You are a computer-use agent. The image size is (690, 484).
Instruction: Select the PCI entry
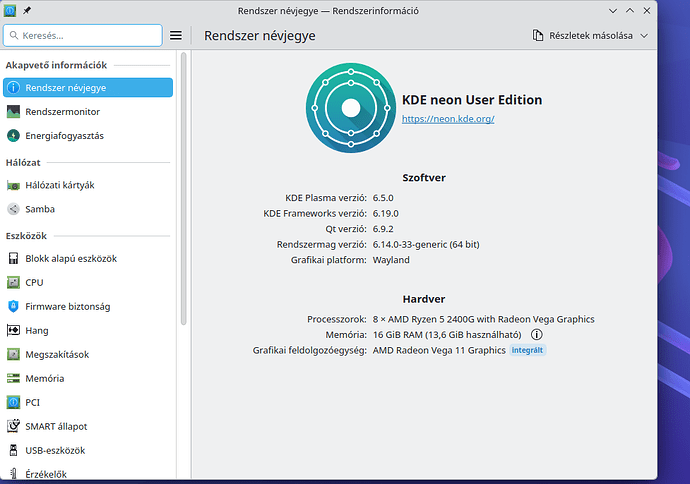88,402
